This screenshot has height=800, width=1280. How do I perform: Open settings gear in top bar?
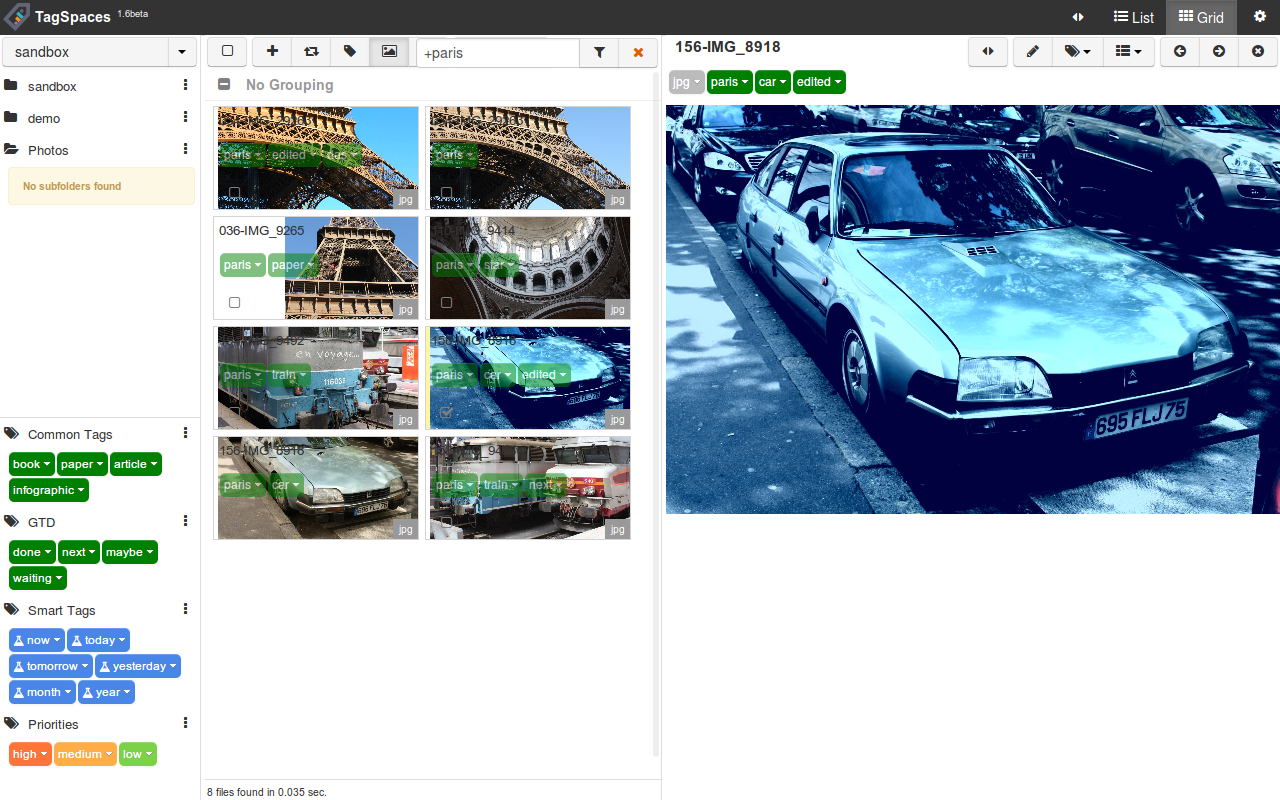click(1260, 17)
